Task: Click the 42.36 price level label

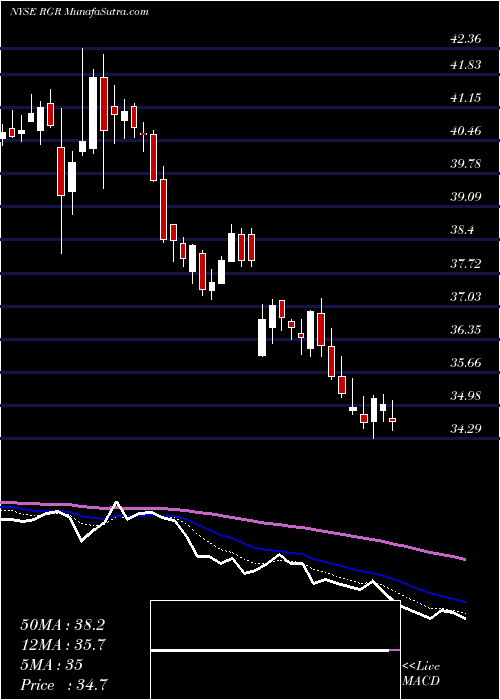Action: (466, 39)
